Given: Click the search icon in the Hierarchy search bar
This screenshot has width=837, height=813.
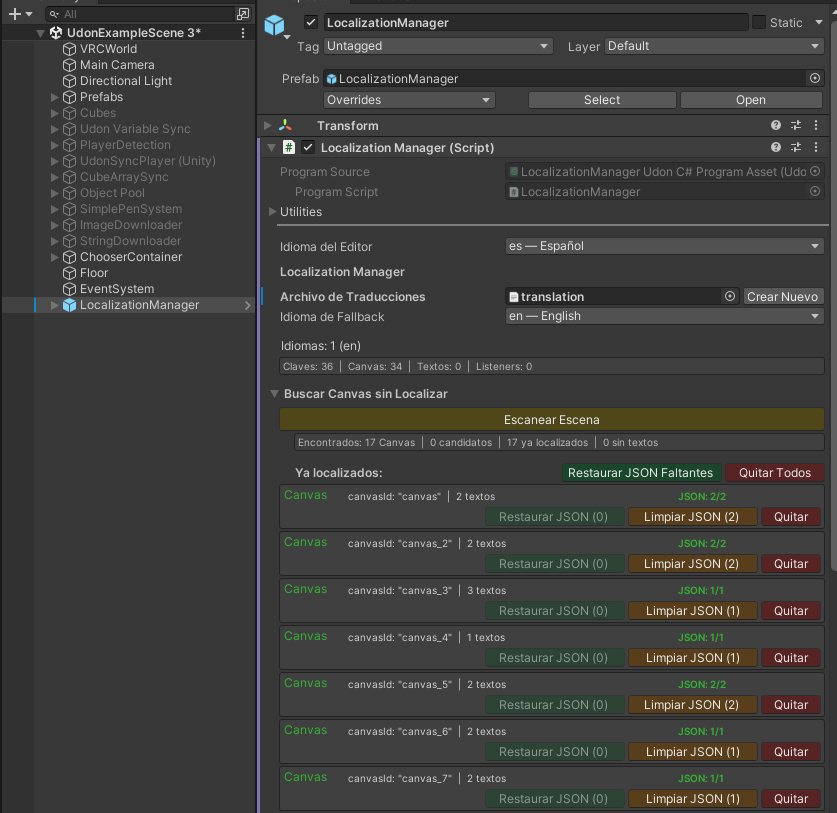Looking at the screenshot, I should click(x=54, y=15).
